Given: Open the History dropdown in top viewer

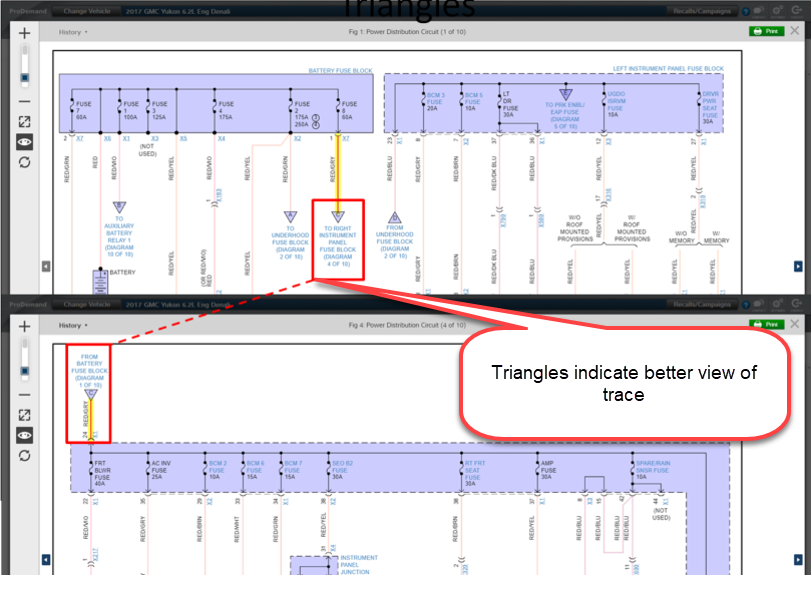Looking at the screenshot, I should click(73, 32).
